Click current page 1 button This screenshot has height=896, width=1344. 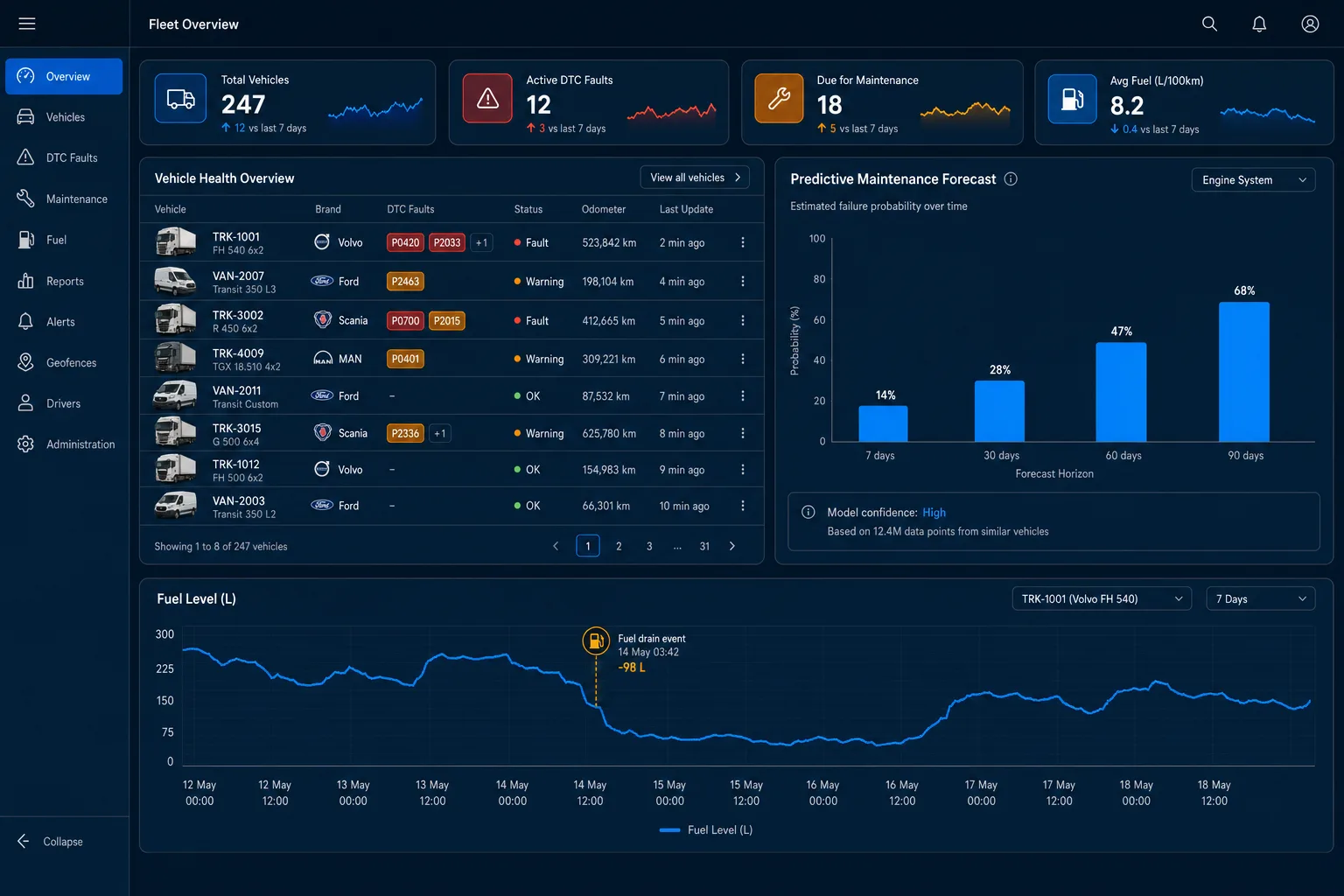click(588, 546)
